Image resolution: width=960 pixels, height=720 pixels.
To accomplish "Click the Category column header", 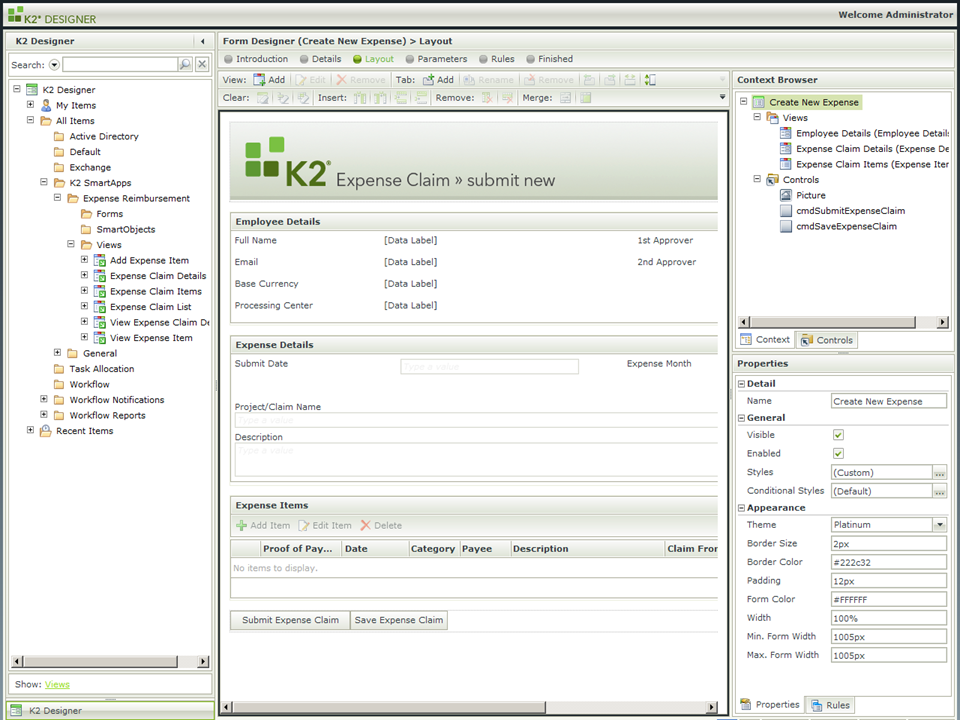I will pyautogui.click(x=433, y=549).
